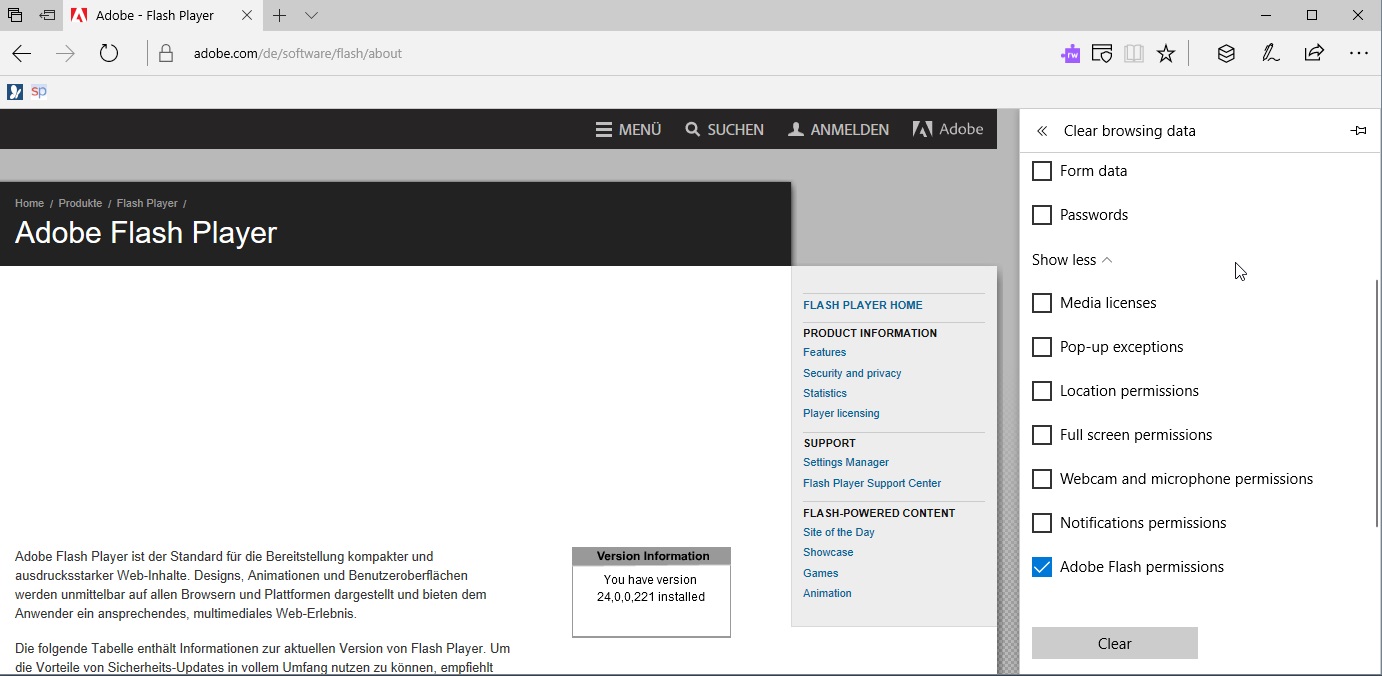This screenshot has height=676, width=1382.
Task: Open the purple extension puzzle icon
Action: pyautogui.click(x=1071, y=54)
